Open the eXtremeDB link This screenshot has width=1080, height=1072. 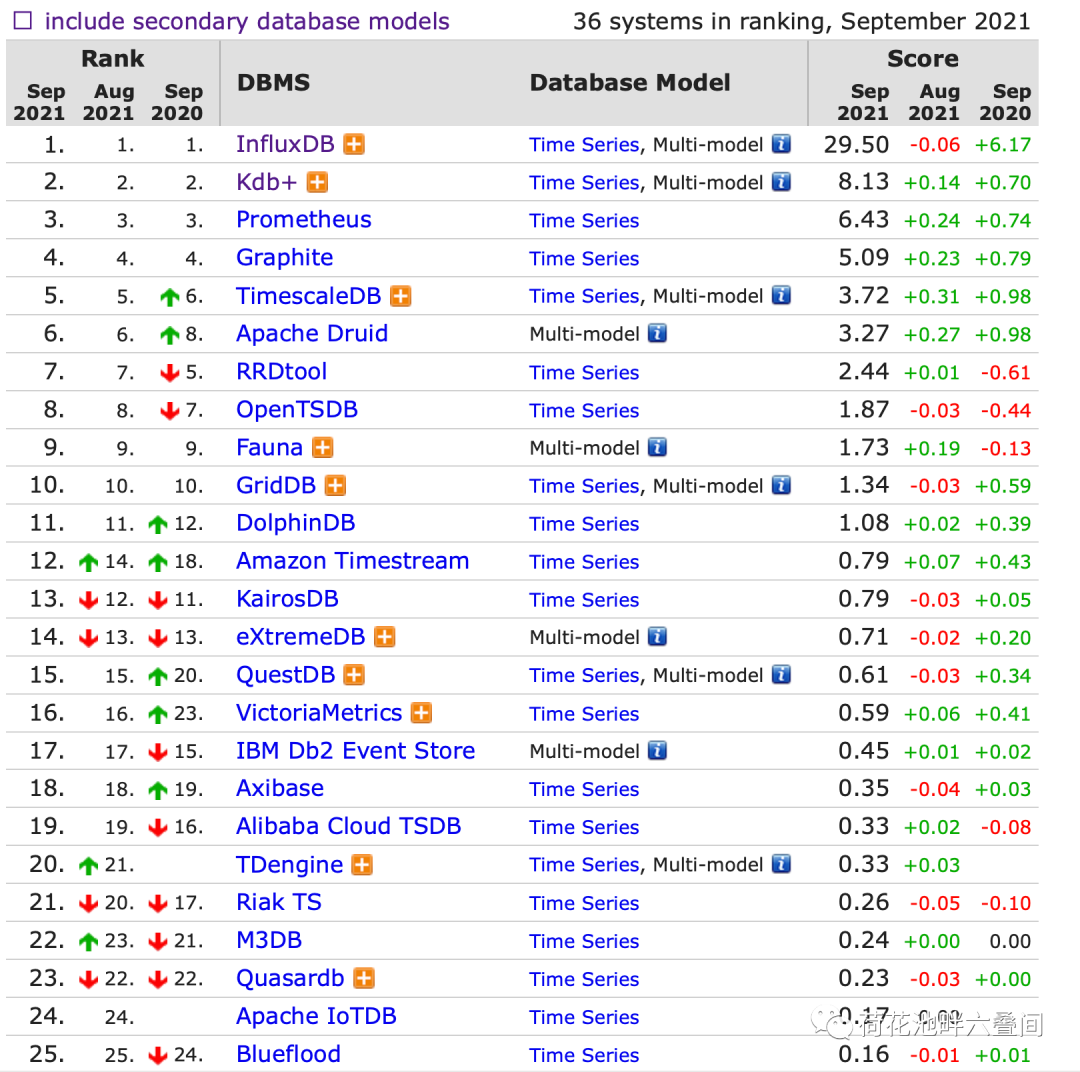[300, 637]
